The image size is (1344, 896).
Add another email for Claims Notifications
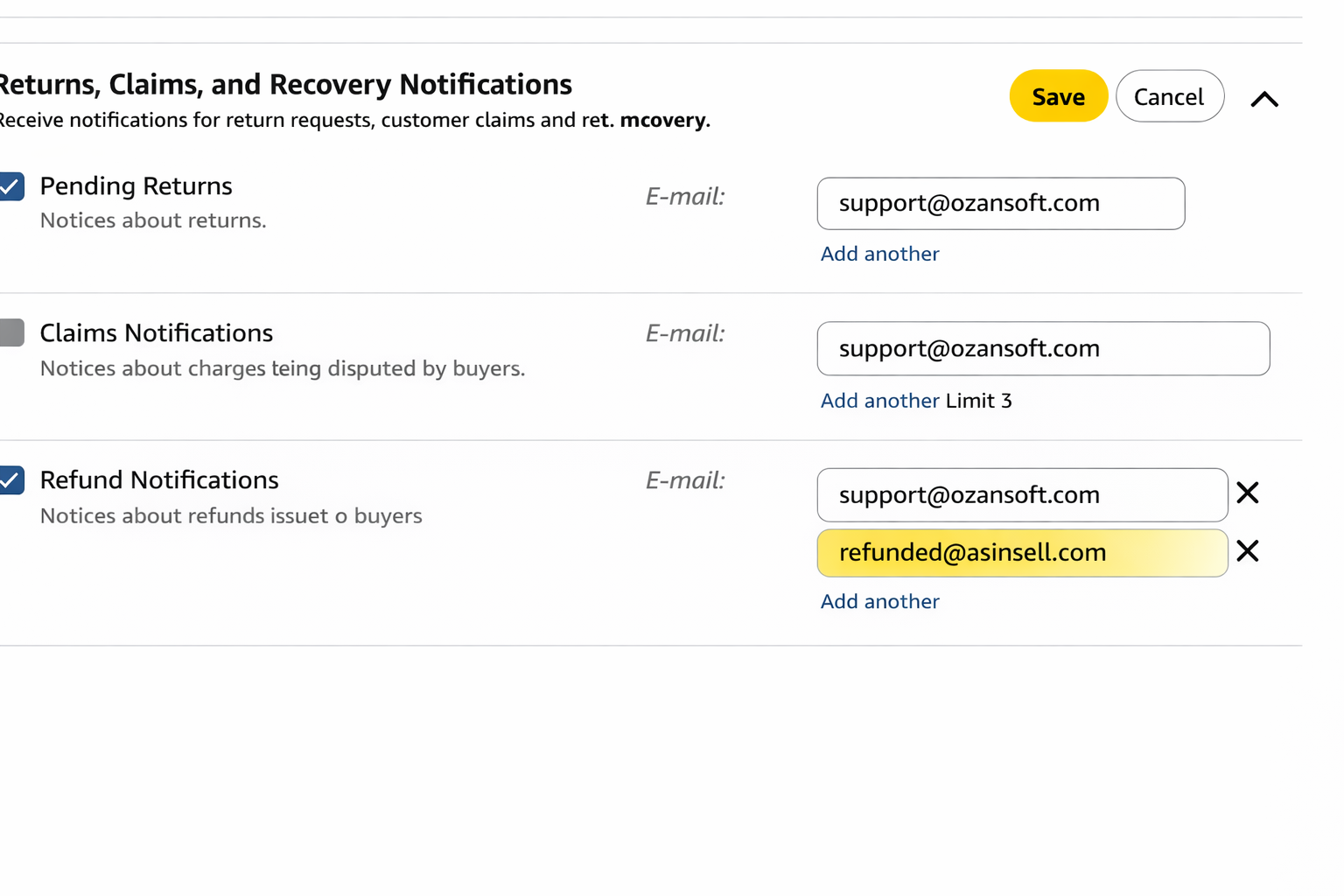(x=879, y=401)
